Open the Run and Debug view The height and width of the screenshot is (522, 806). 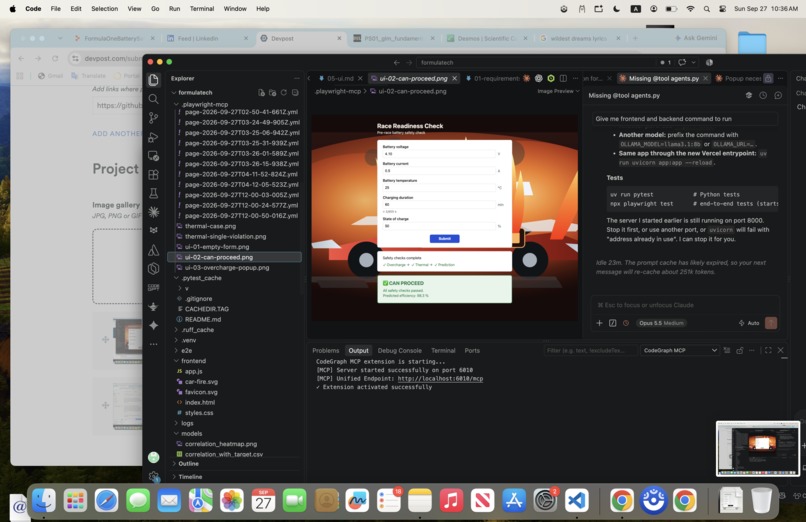pos(153,137)
